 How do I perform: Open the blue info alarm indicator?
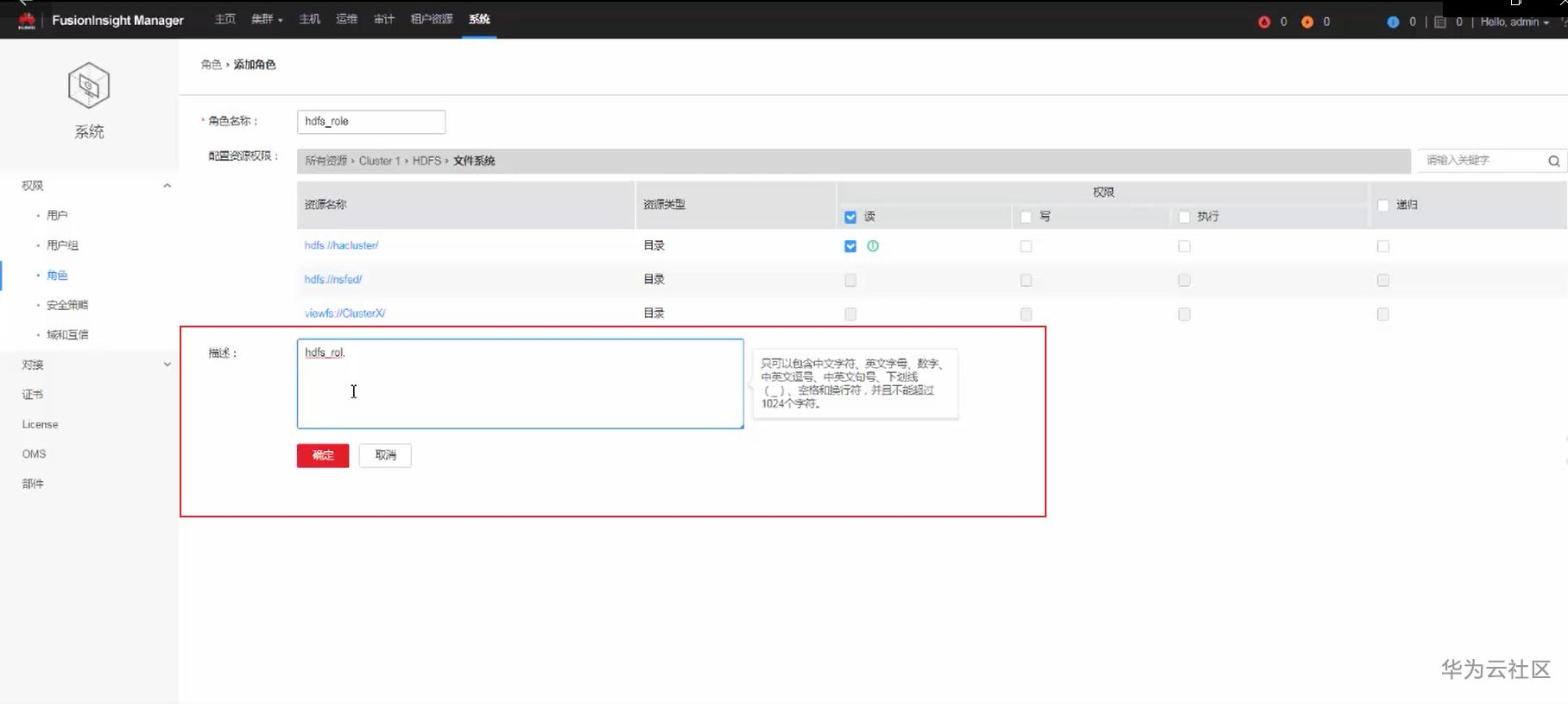pos(1393,22)
